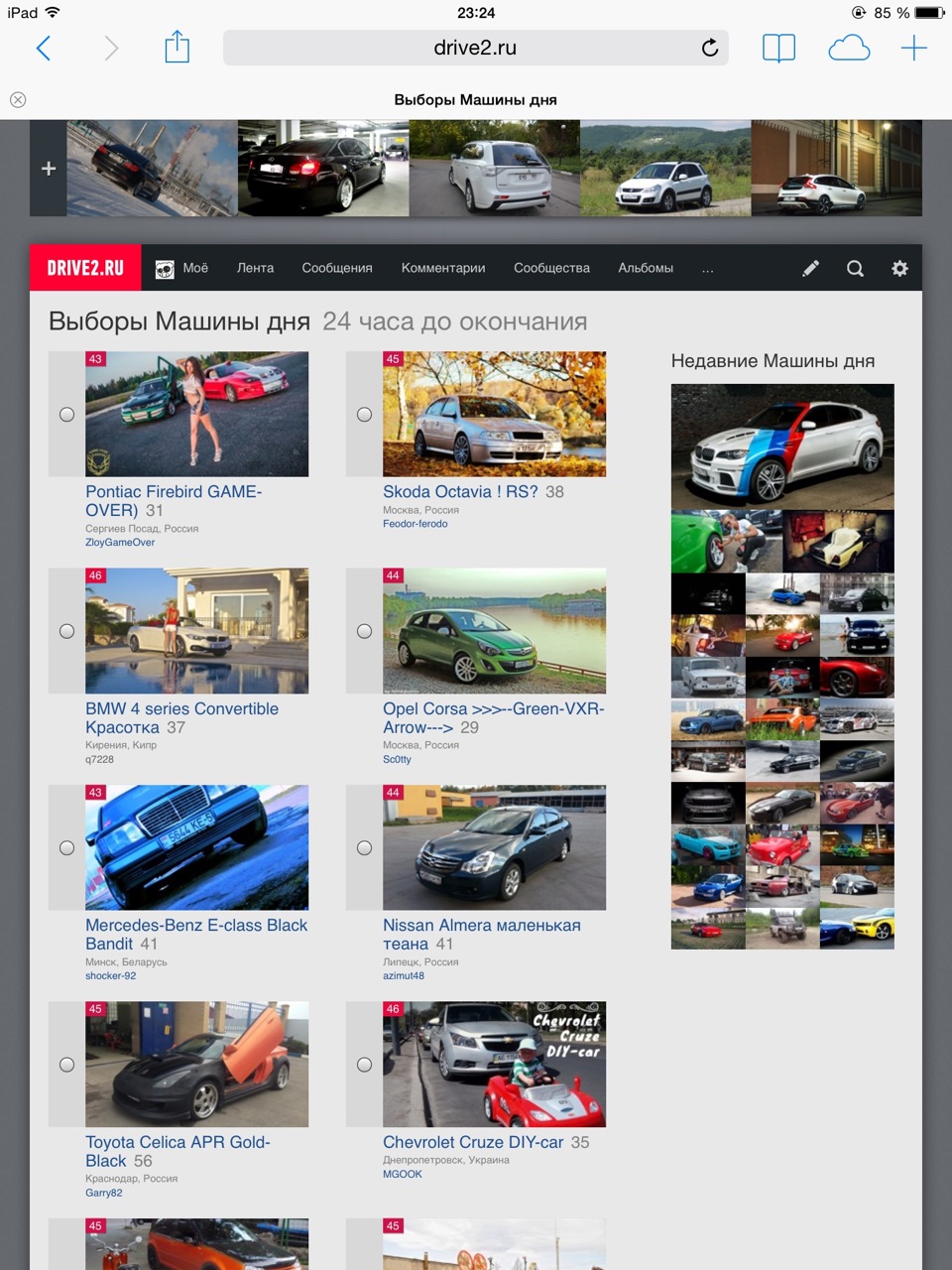Visit user Feodor-ferodo profile

415,524
